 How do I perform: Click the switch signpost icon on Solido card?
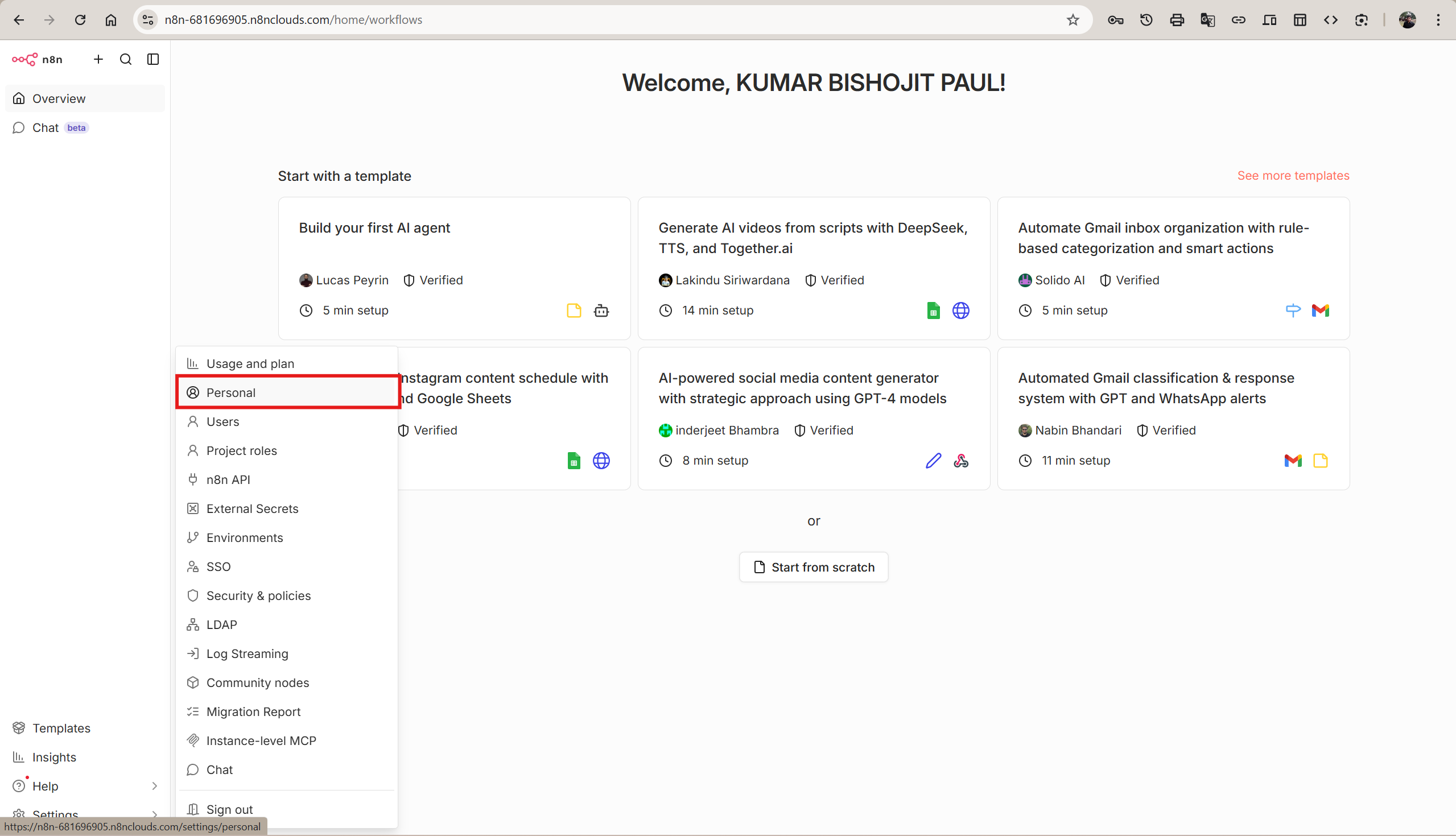click(x=1293, y=311)
